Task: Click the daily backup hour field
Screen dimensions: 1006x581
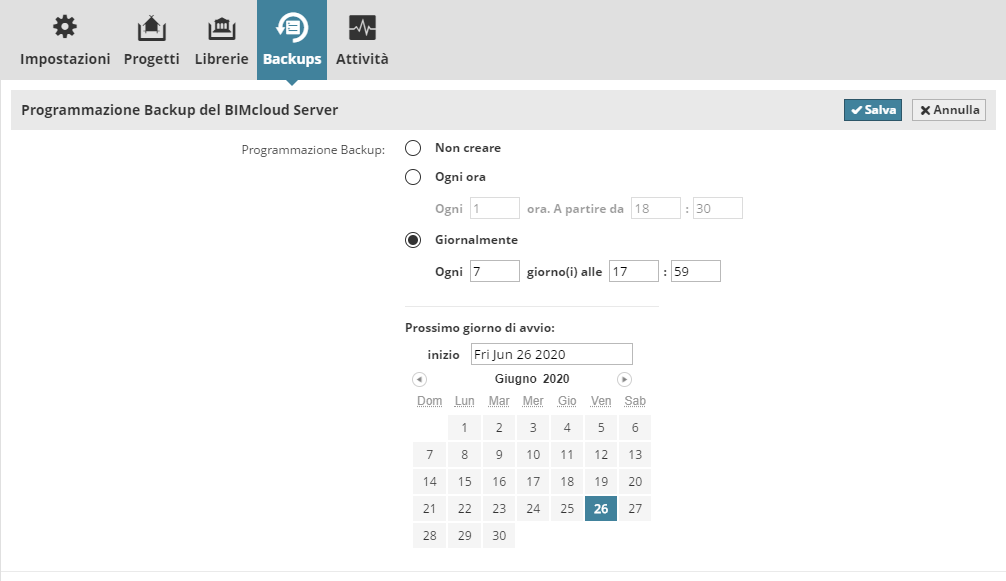Action: pyautogui.click(x=634, y=271)
